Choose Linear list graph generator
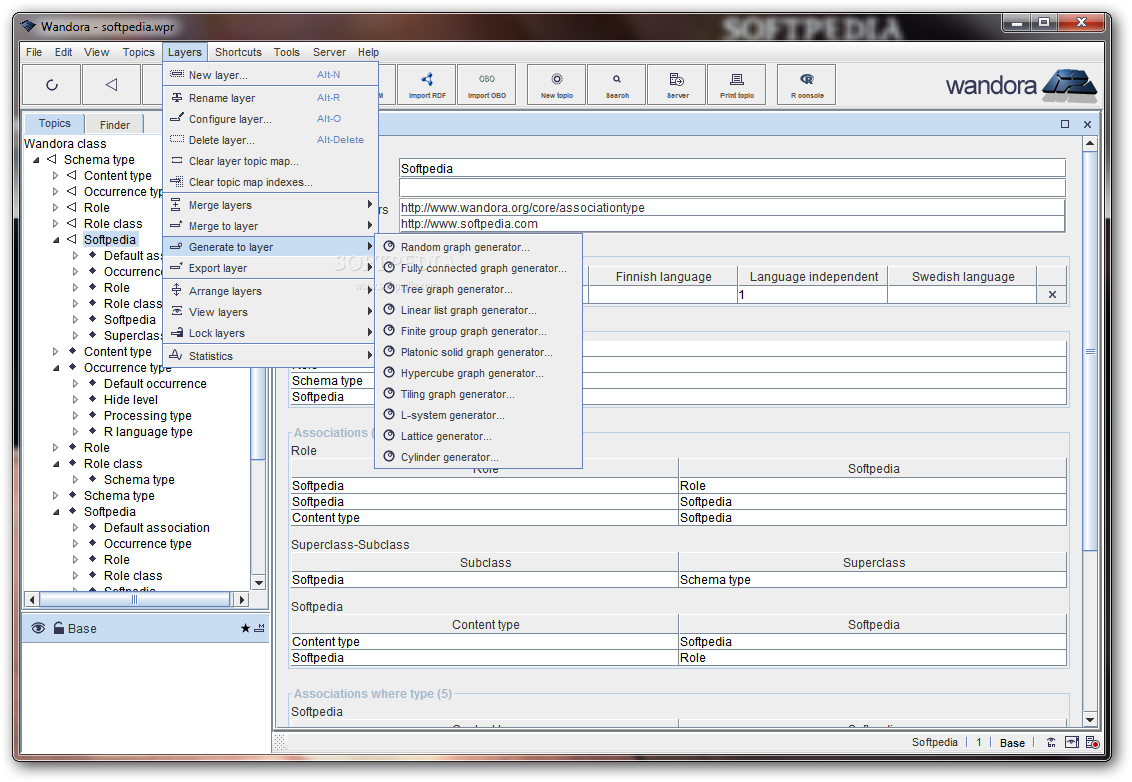 tap(479, 310)
